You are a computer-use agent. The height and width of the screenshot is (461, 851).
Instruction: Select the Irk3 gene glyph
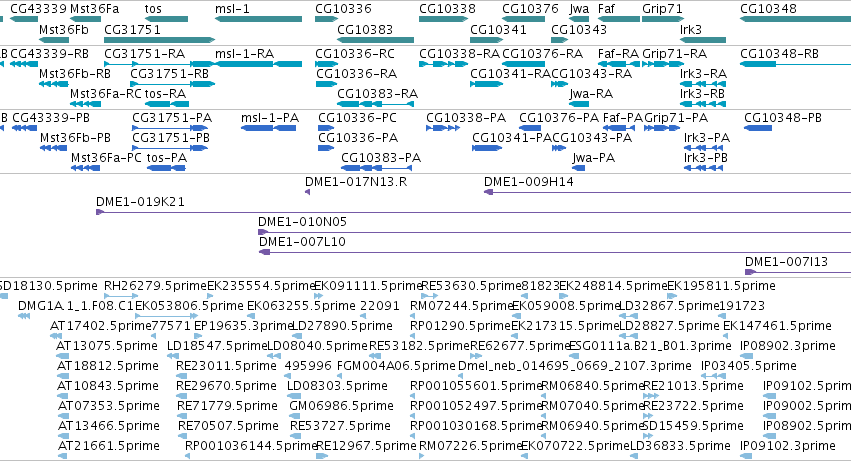pyautogui.click(x=703, y=40)
